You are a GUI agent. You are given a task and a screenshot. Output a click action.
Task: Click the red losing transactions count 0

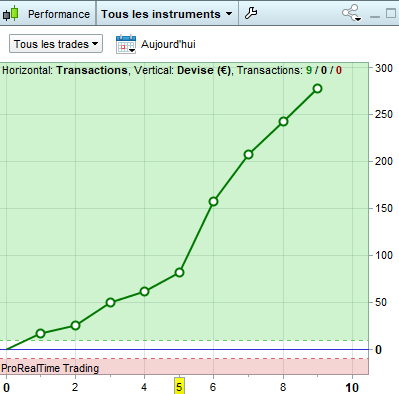[x=339, y=70]
